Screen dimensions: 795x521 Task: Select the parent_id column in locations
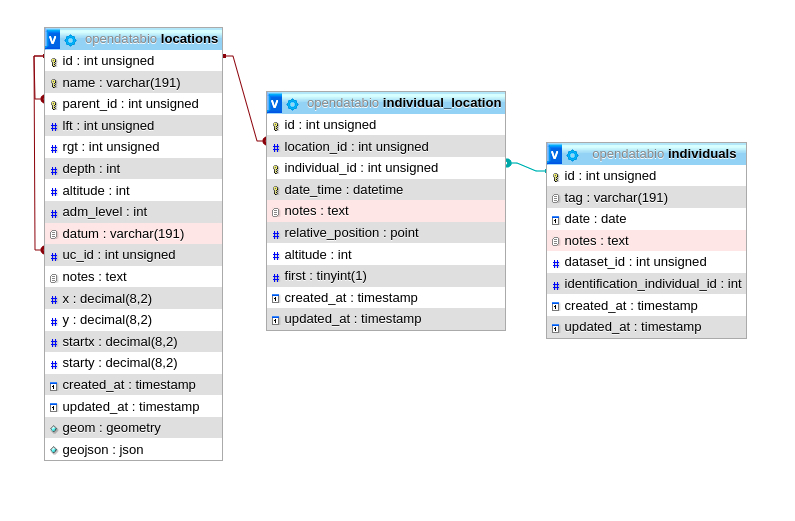tap(130, 104)
